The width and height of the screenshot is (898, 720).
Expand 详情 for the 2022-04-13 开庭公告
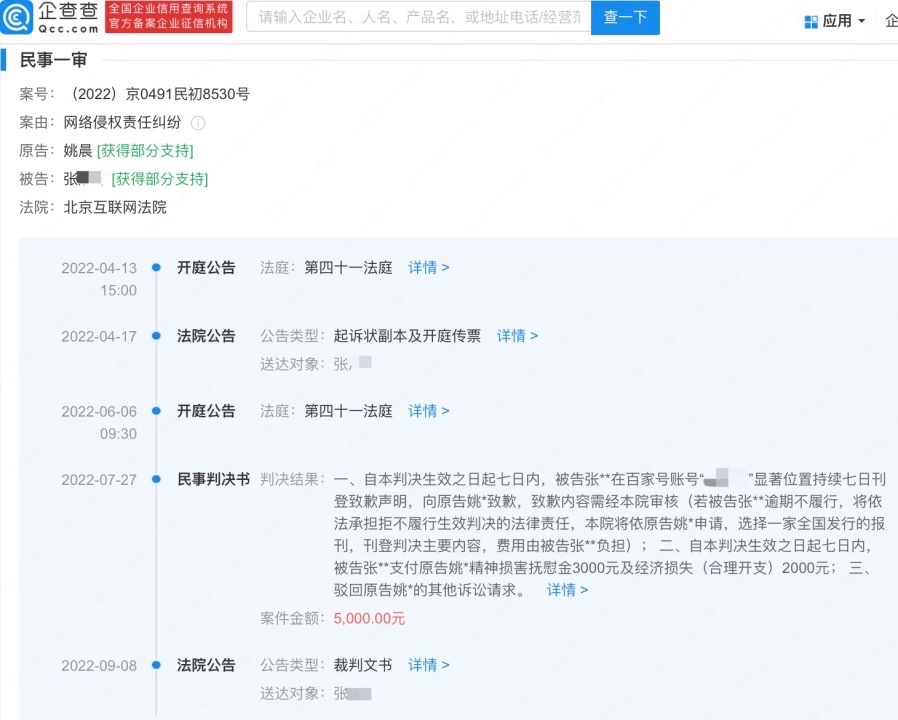[428, 268]
